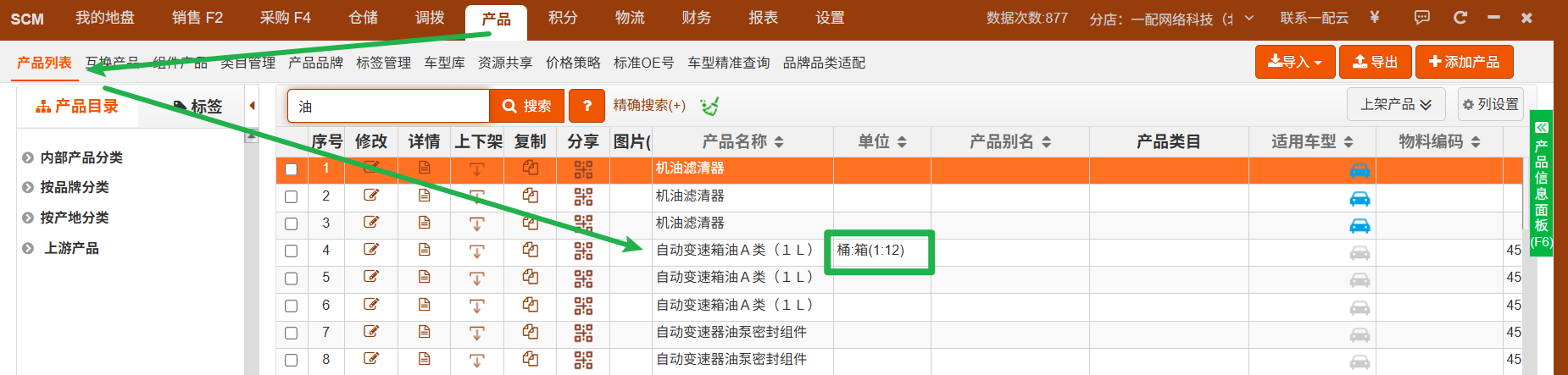Expand the 按品牌分类 category
Viewport: 1568px width, 375px height.
pos(28,188)
